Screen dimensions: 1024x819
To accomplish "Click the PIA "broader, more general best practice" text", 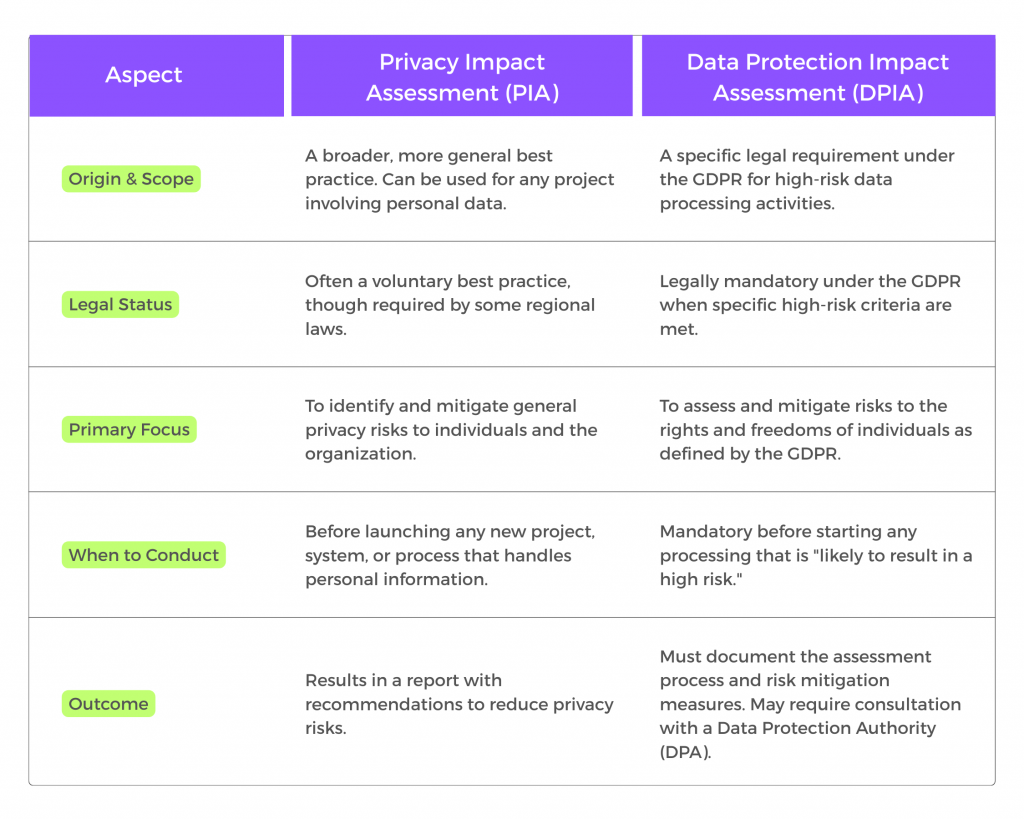I will pos(460,180).
